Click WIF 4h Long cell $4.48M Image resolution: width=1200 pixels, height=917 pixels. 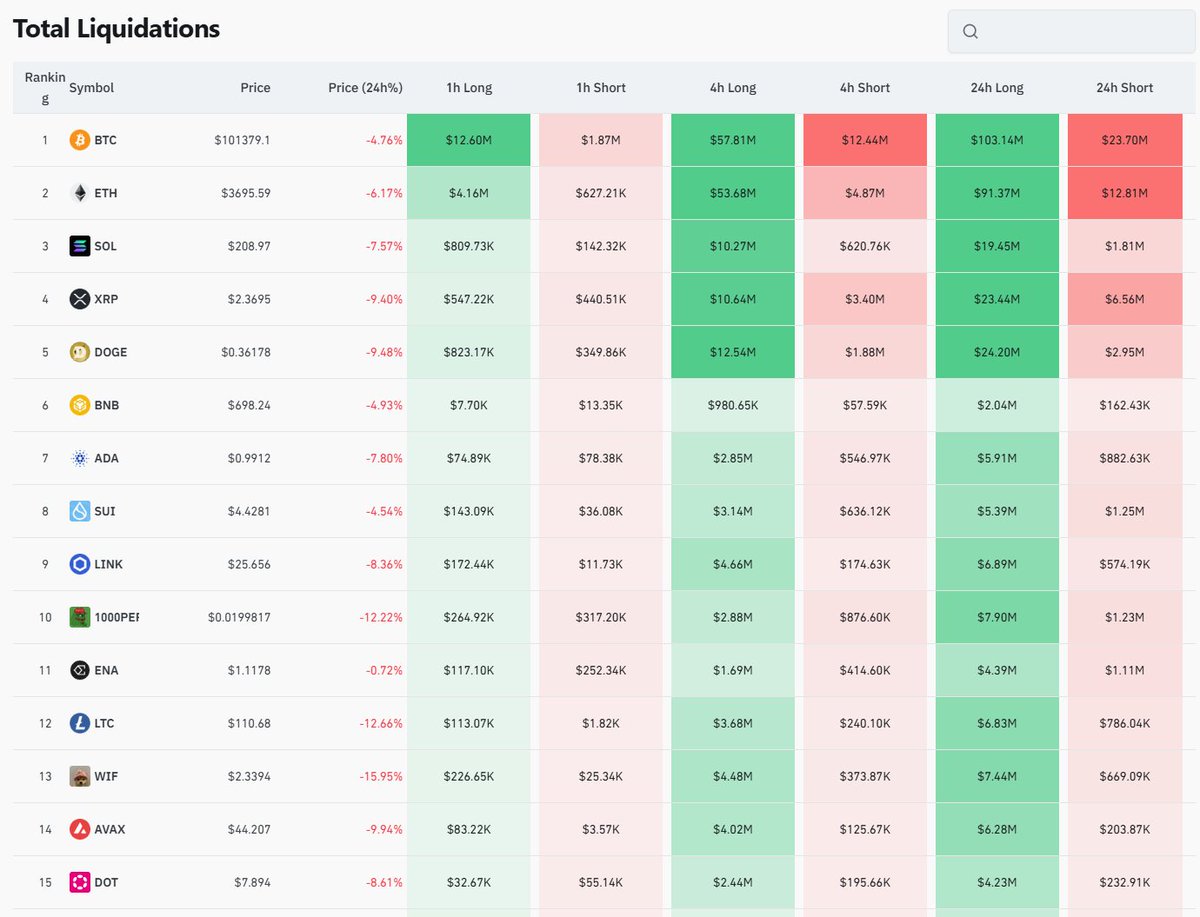tap(733, 776)
